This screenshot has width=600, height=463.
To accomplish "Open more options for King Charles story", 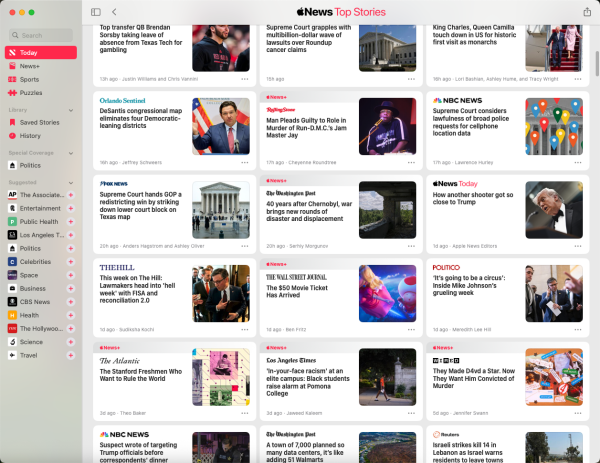I will [x=577, y=79].
